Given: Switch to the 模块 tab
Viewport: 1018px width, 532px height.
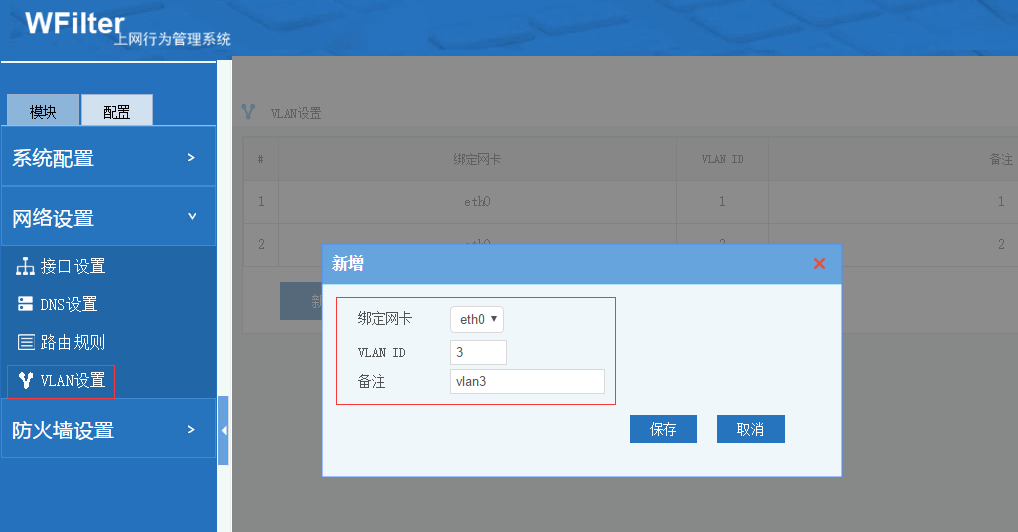Looking at the screenshot, I should tap(43, 111).
